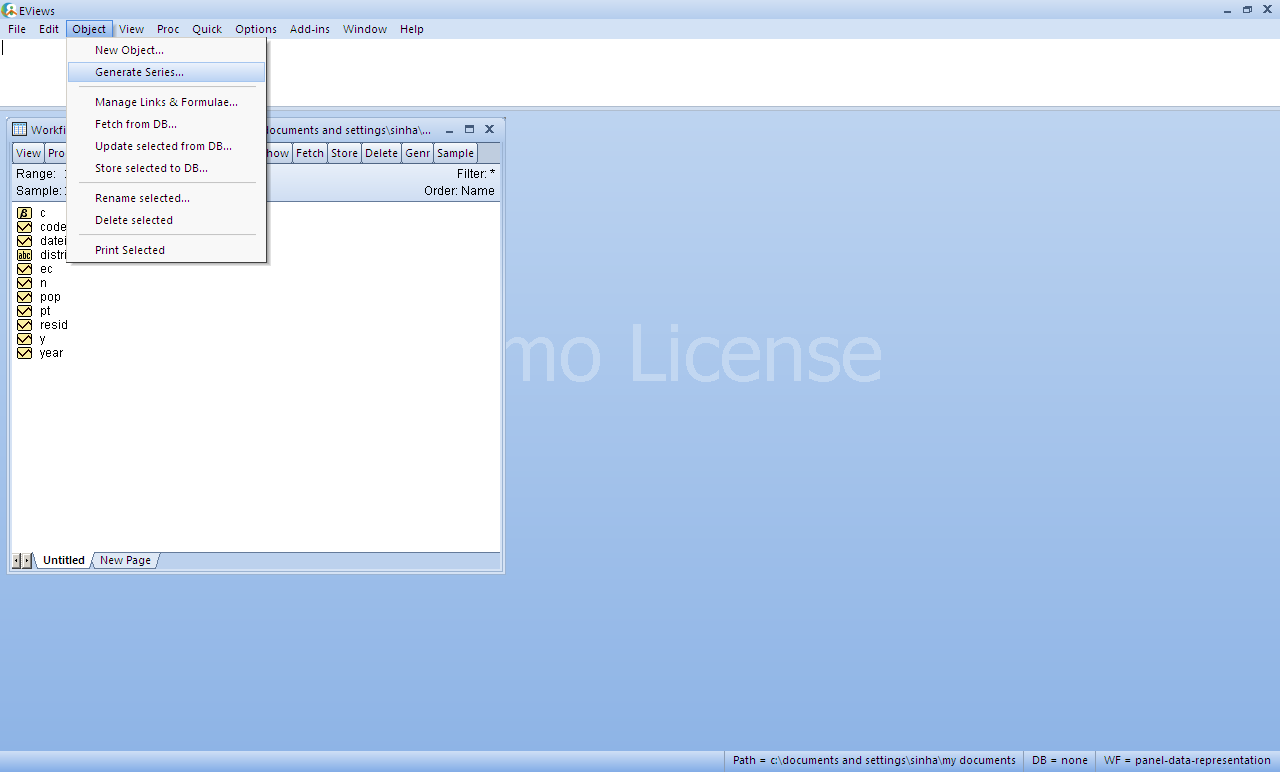Viewport: 1280px width, 772px height.
Task: Click the series icon next to n
Action: click(25, 283)
